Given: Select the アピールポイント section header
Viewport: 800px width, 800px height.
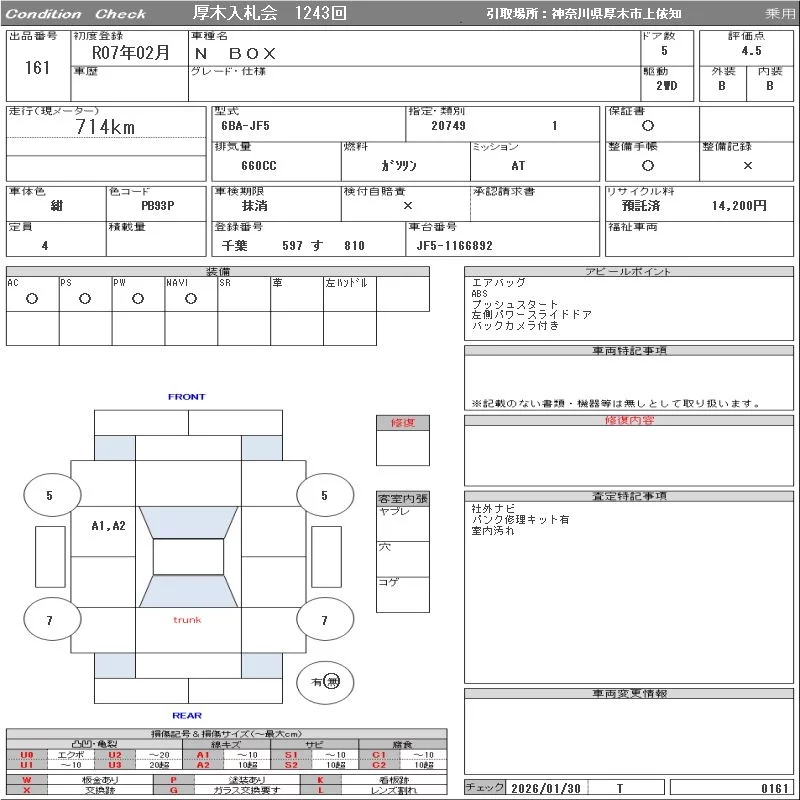Looking at the screenshot, I should [628, 272].
